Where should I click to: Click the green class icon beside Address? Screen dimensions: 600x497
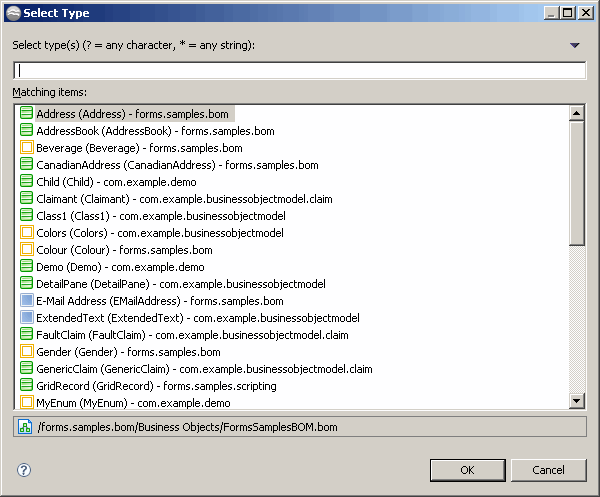point(26,114)
